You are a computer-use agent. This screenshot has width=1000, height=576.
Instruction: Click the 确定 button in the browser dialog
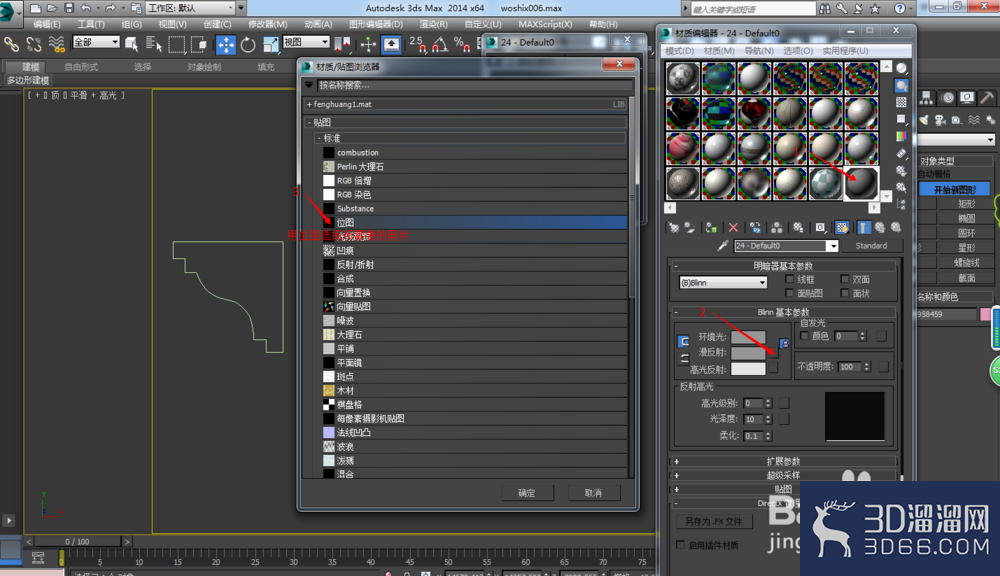pyautogui.click(x=527, y=492)
